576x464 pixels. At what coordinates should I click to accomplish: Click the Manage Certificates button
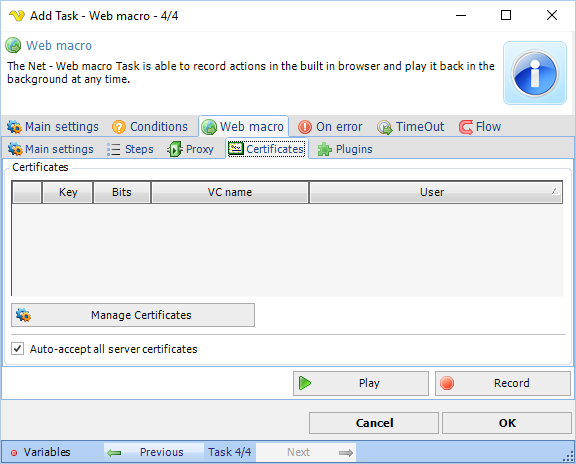click(133, 315)
